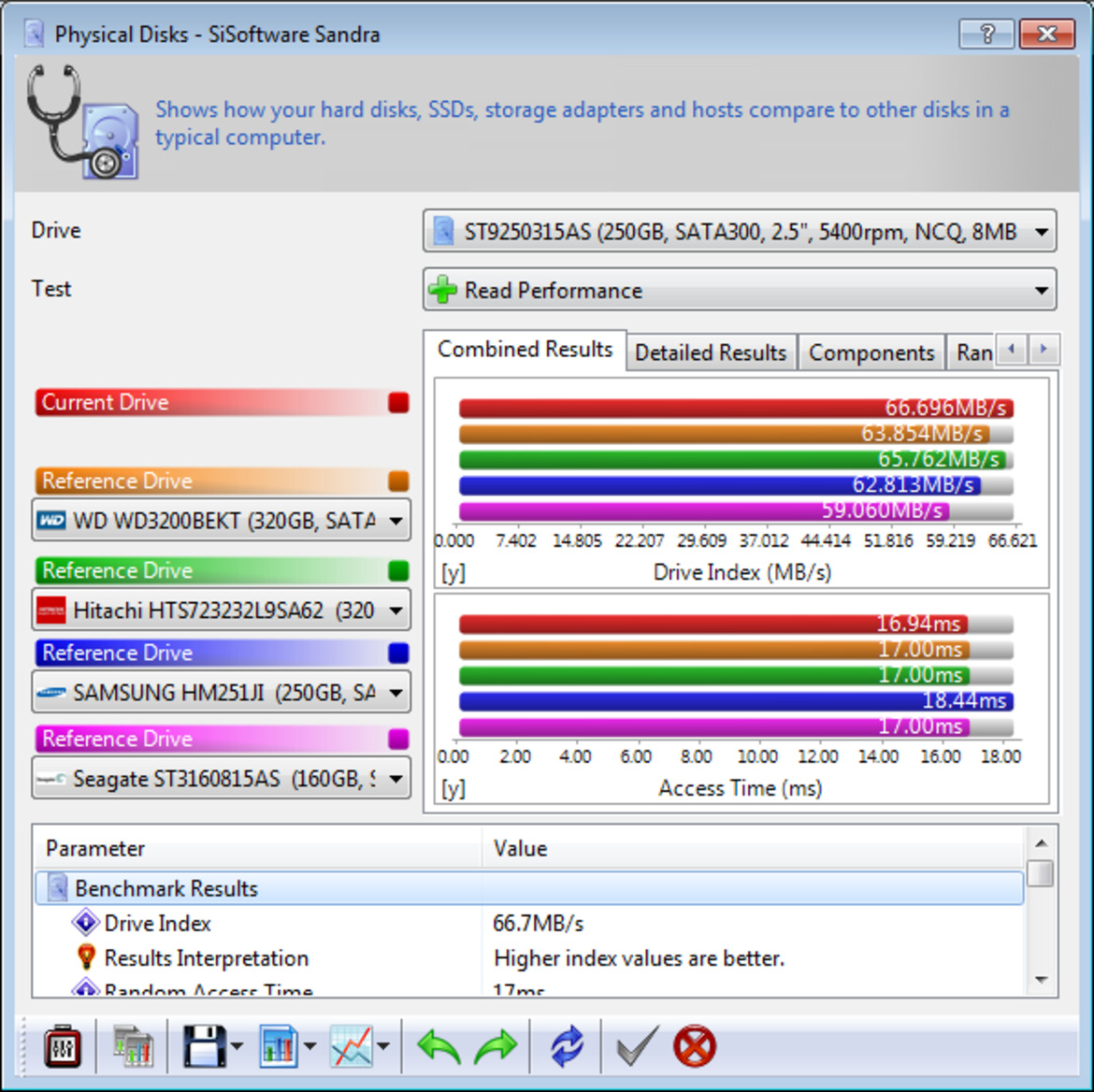Open the WD WD3200BEKT reference drive dropdown
The image size is (1094, 1092).
tap(222, 520)
